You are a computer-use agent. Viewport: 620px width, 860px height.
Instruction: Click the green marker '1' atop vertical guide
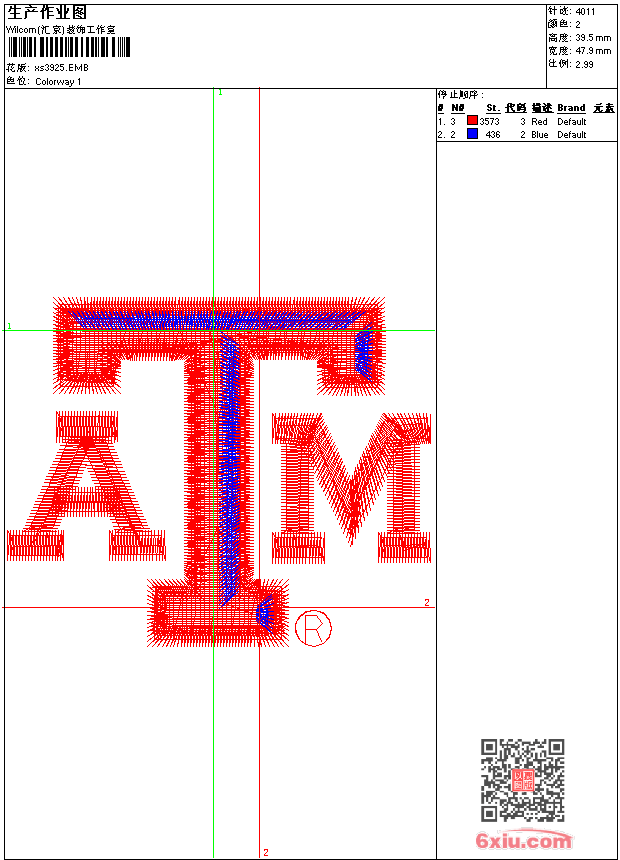click(220, 93)
